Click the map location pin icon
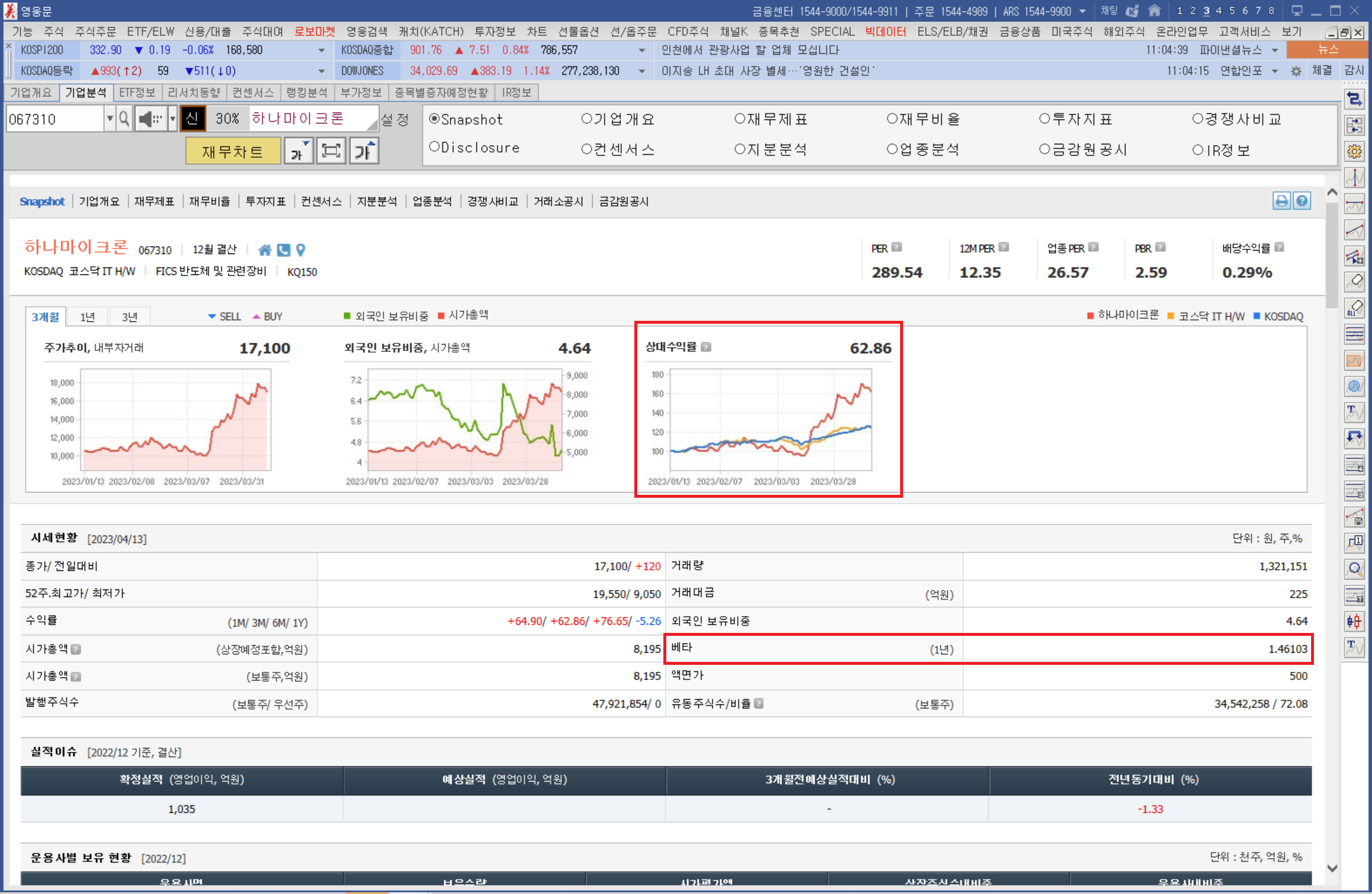This screenshot has width=1372, height=894. 301,250
